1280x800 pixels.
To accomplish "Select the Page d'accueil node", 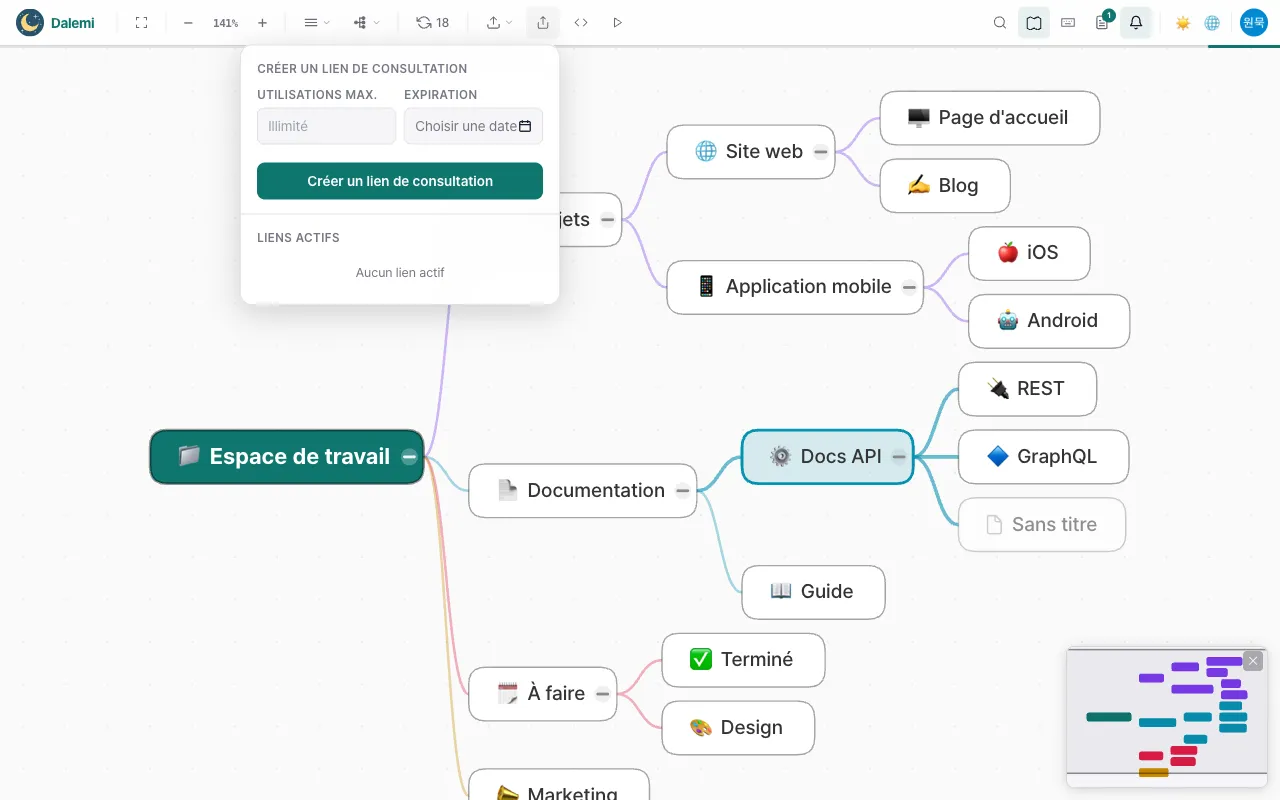I will (x=990, y=118).
